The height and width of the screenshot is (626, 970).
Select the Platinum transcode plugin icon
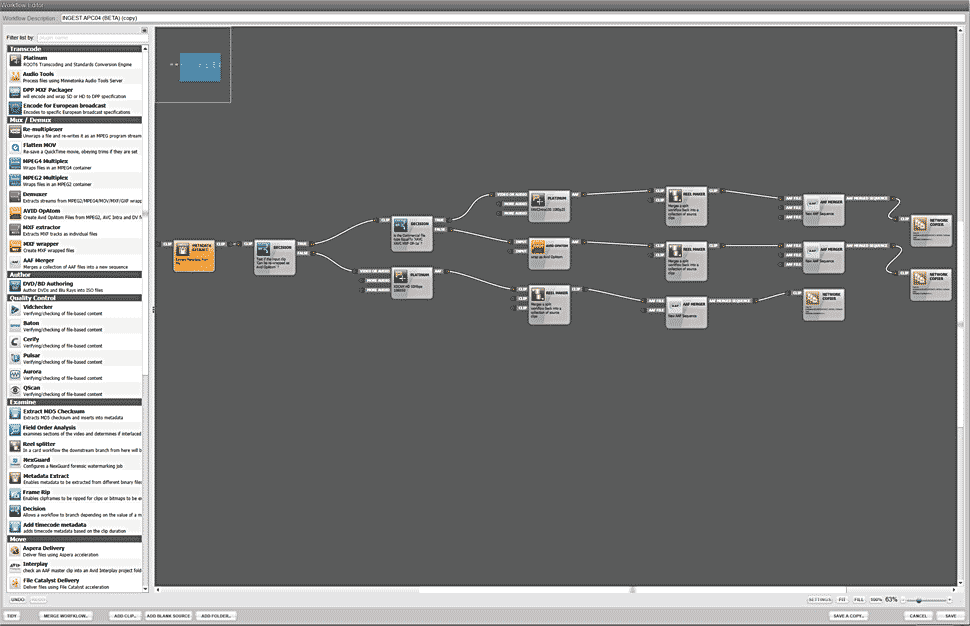click(x=15, y=61)
